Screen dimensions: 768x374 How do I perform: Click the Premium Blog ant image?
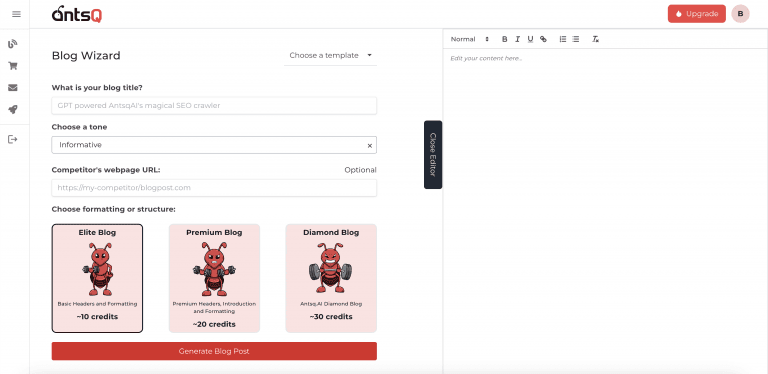214,269
